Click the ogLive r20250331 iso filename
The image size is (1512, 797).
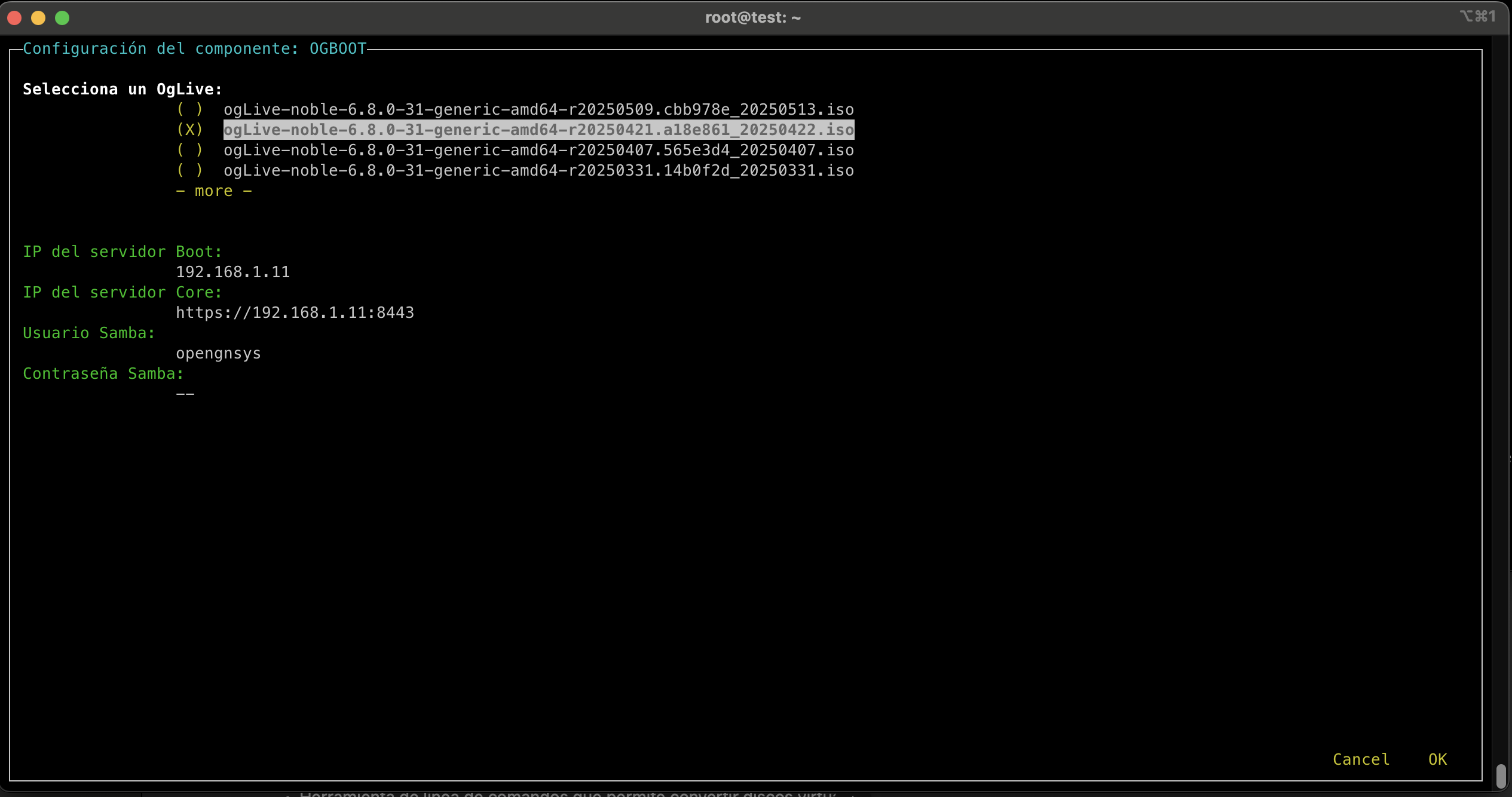pos(538,170)
